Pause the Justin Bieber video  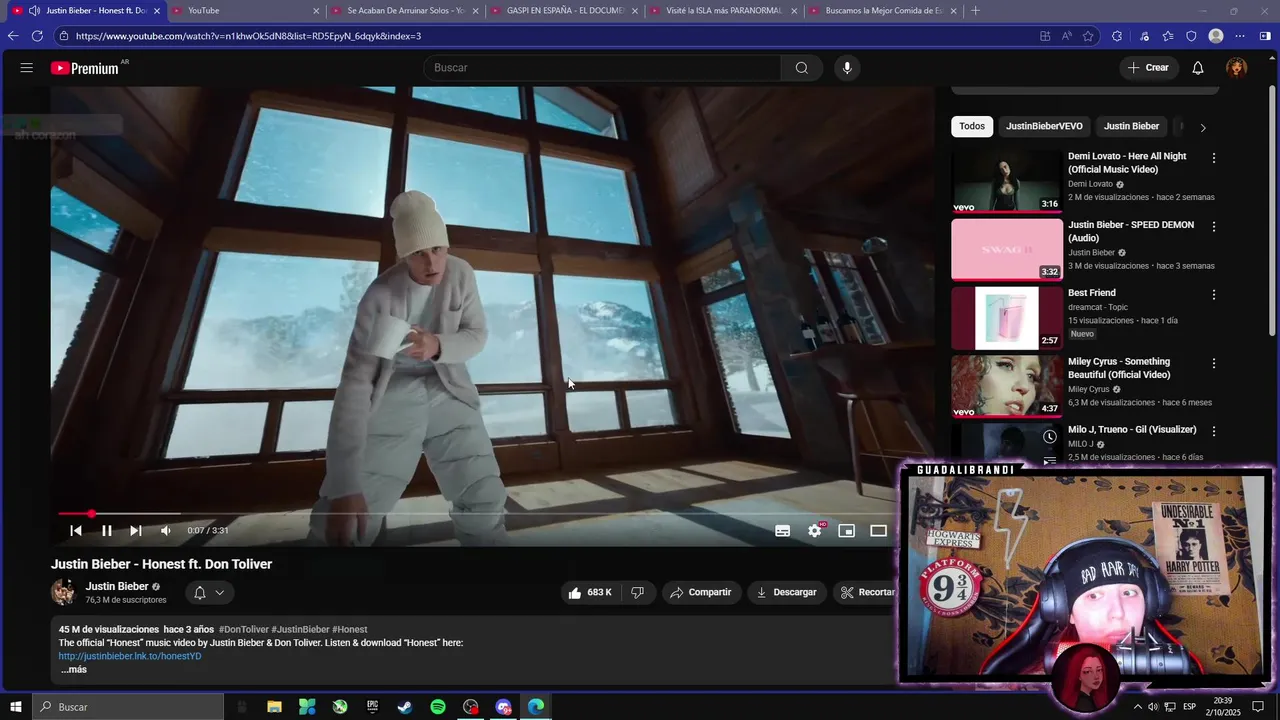[x=107, y=531]
